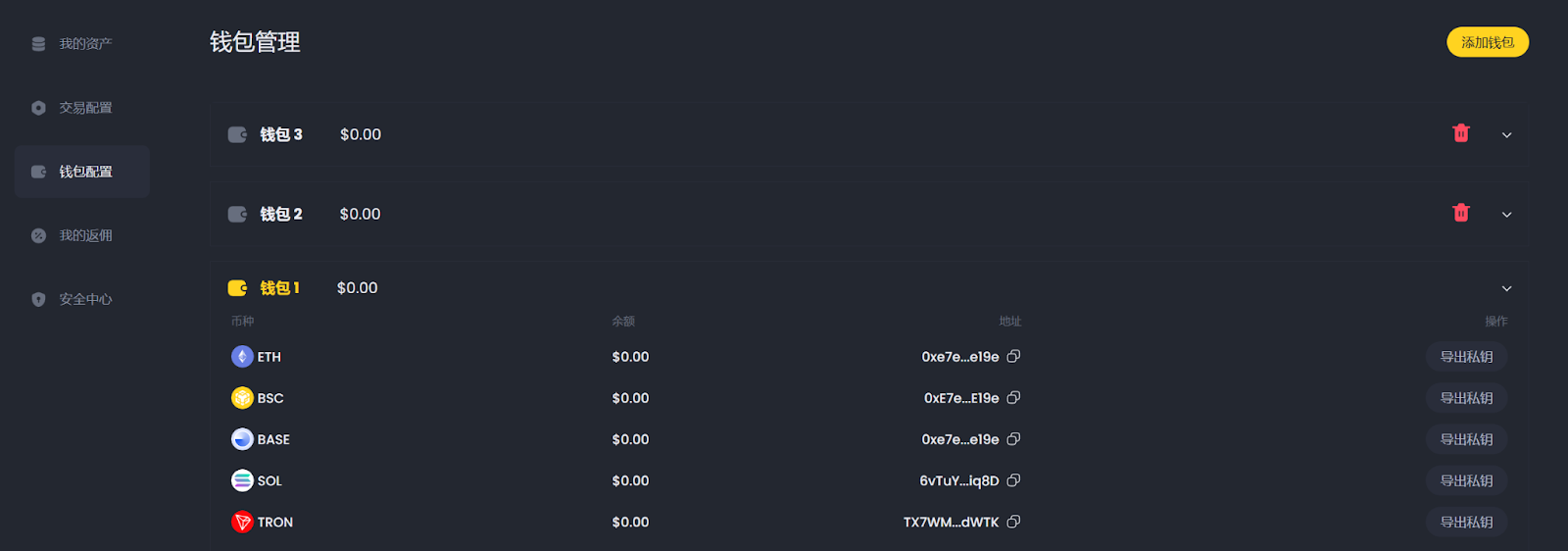Click the 添加钱包 button

[x=1488, y=42]
